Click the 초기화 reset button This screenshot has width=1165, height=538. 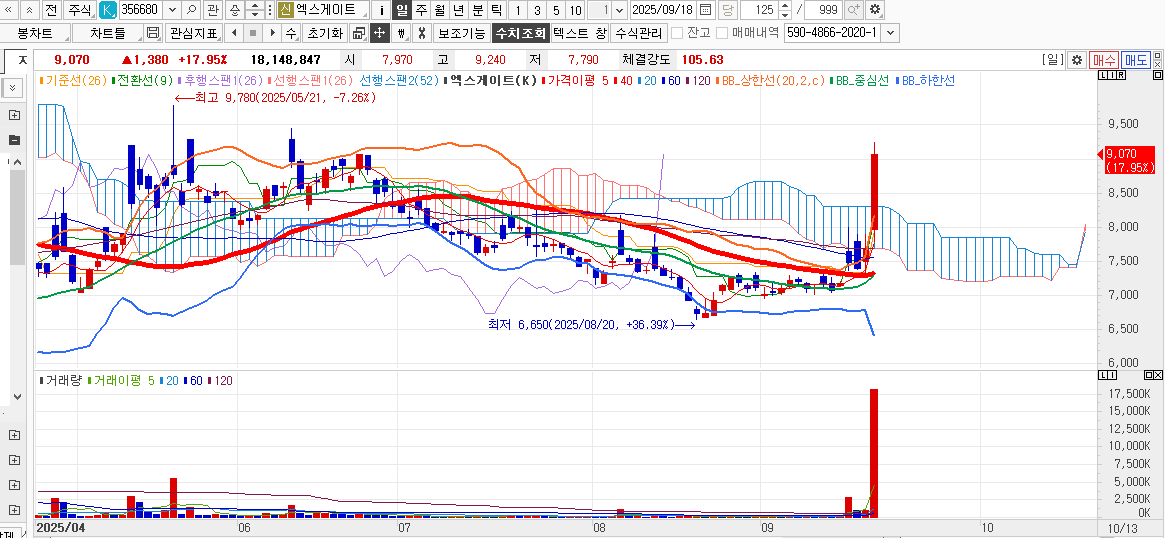[x=323, y=33]
